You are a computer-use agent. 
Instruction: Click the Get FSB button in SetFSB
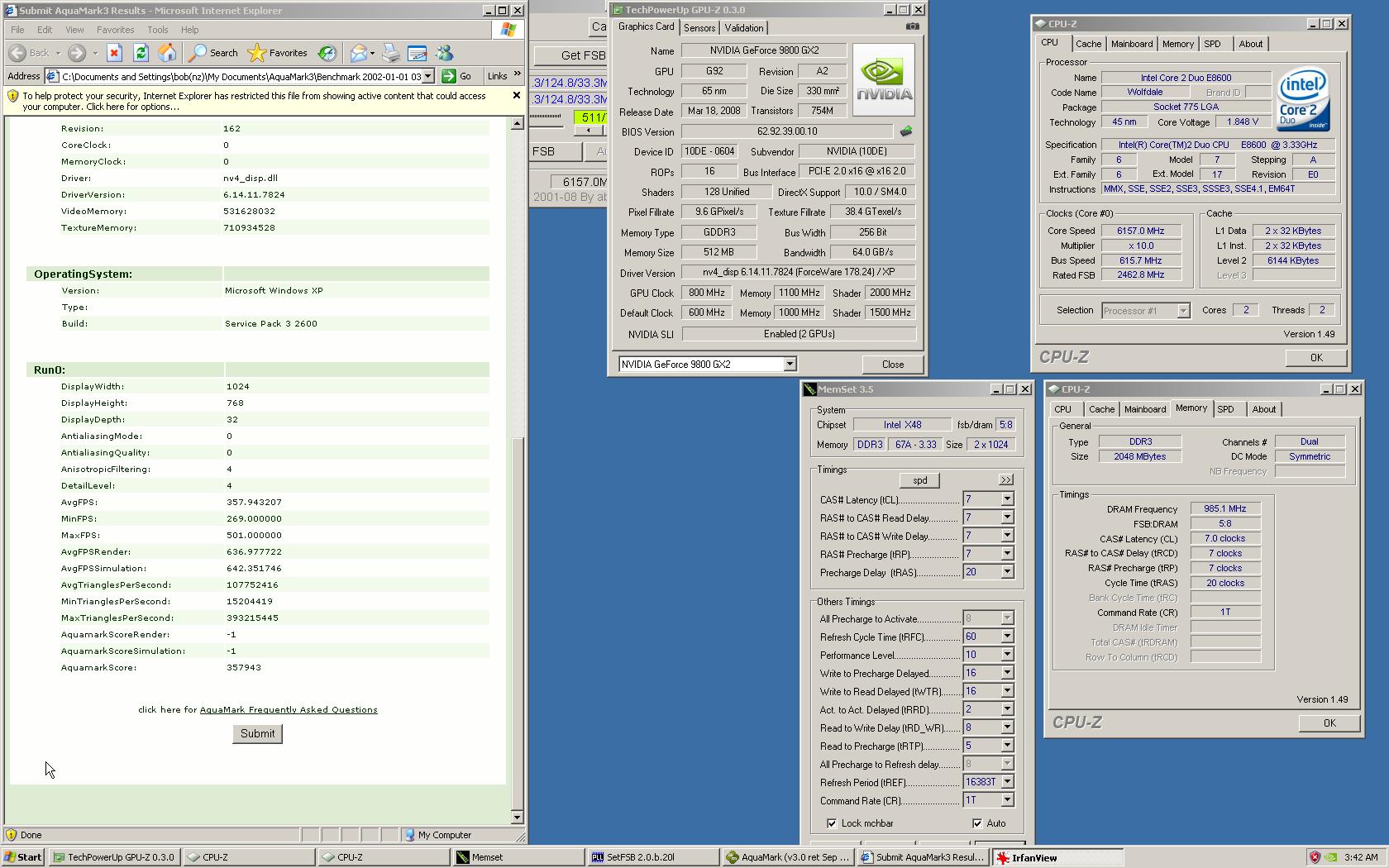click(x=571, y=55)
